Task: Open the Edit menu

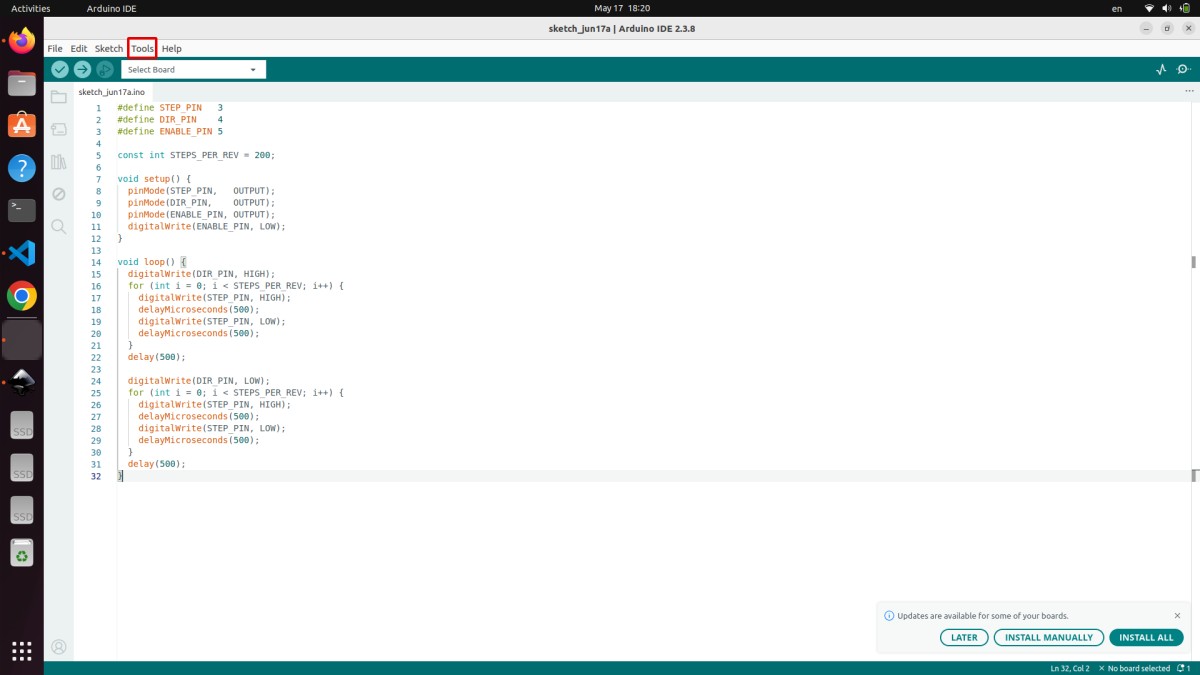Action: (79, 48)
